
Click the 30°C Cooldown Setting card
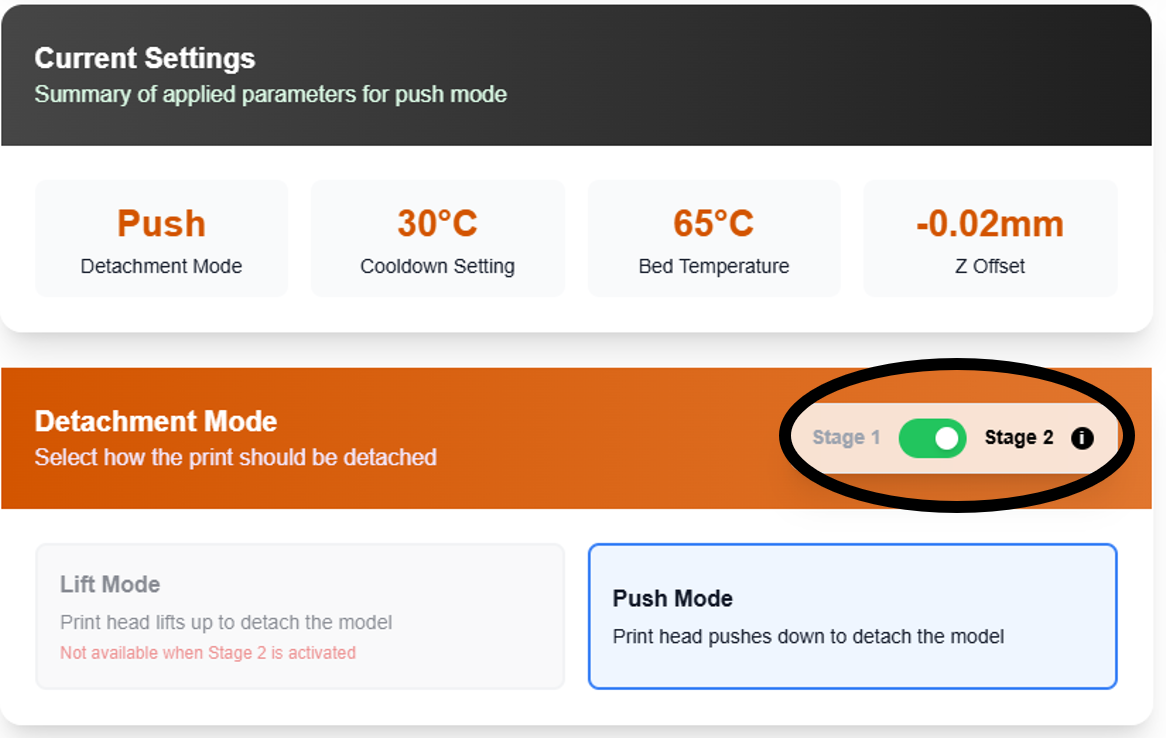(437, 238)
